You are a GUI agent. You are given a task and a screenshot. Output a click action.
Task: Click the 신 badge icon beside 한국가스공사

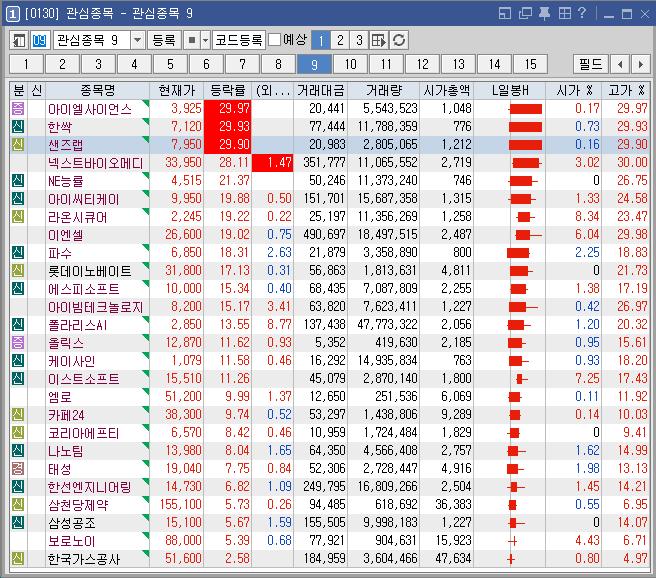click(x=18, y=558)
